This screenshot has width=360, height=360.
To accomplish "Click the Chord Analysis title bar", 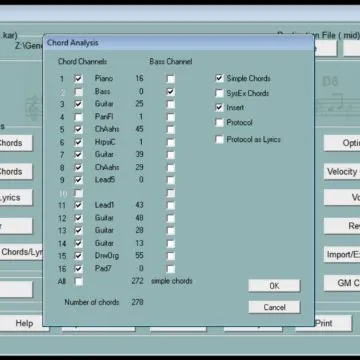I will [178, 43].
